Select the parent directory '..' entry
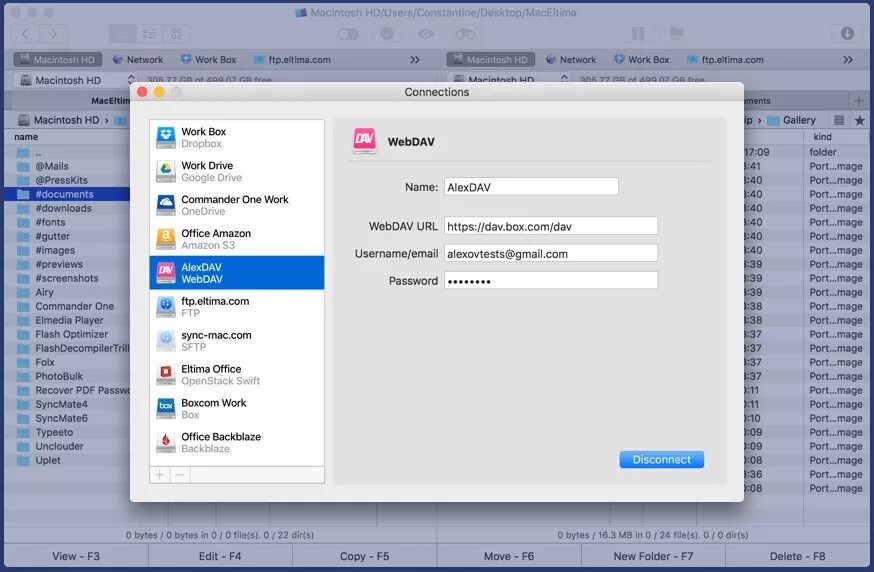 coord(67,152)
